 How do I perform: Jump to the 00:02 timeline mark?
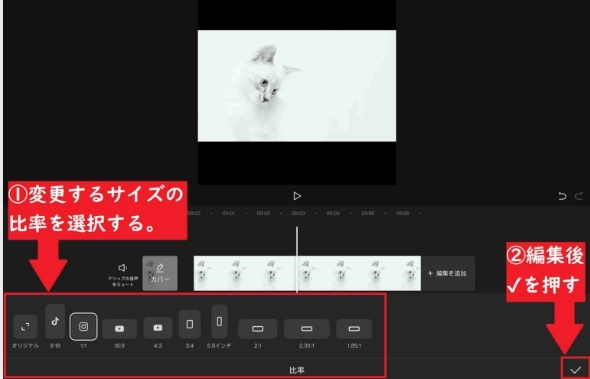coord(263,213)
